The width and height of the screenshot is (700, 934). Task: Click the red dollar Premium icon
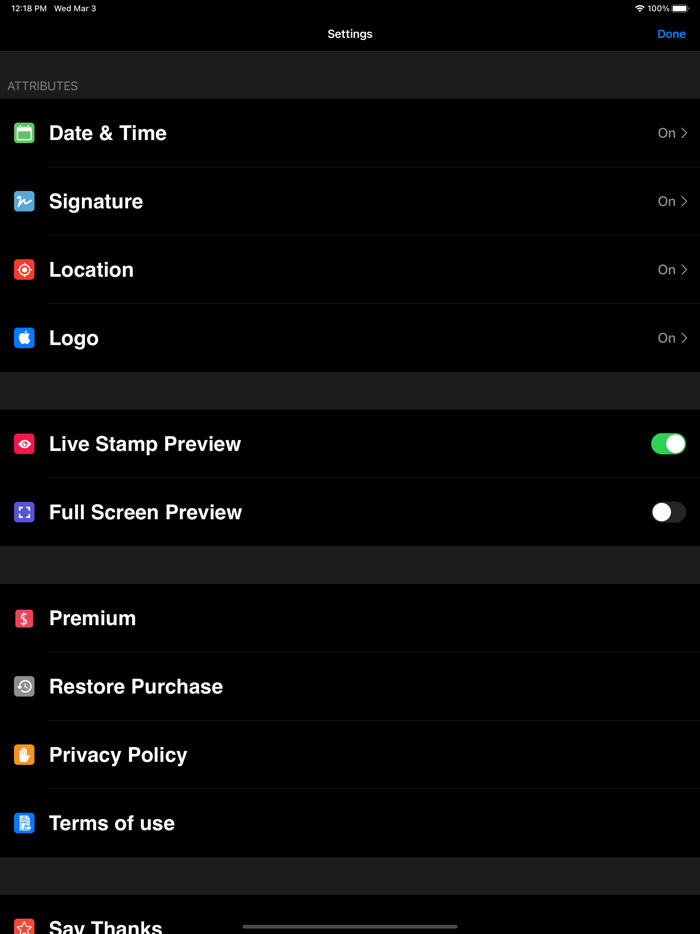[x=24, y=618]
